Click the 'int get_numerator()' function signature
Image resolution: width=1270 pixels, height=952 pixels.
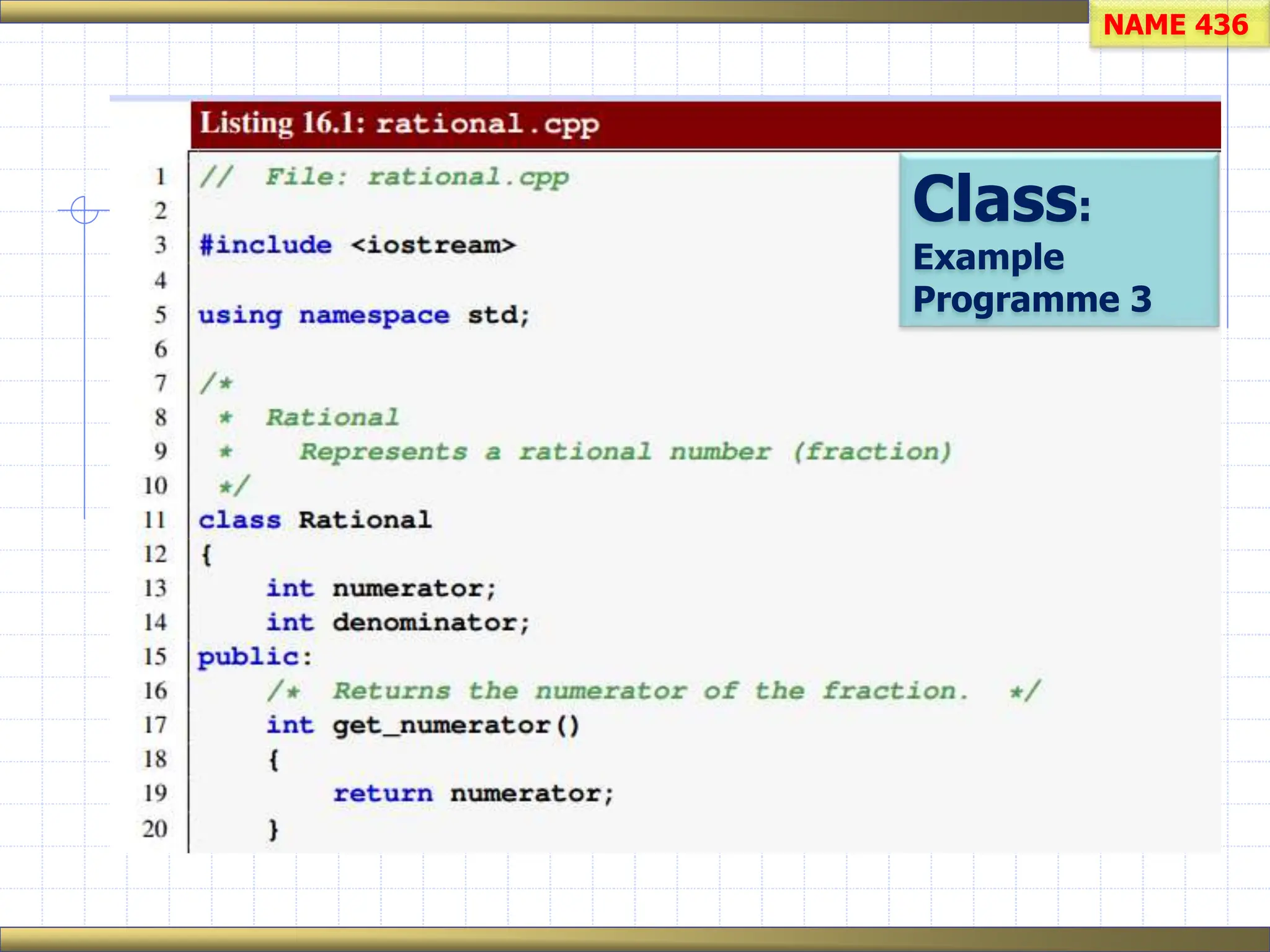coord(423,725)
